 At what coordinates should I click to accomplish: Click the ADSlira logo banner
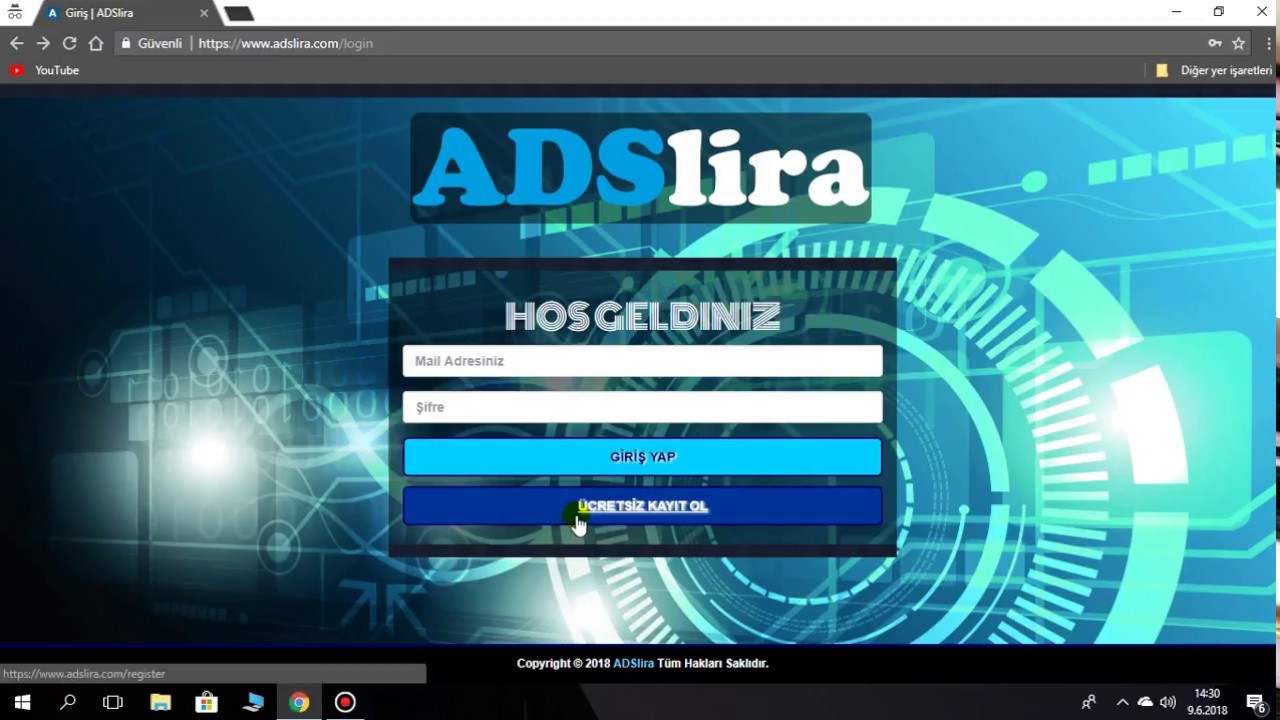[640, 168]
